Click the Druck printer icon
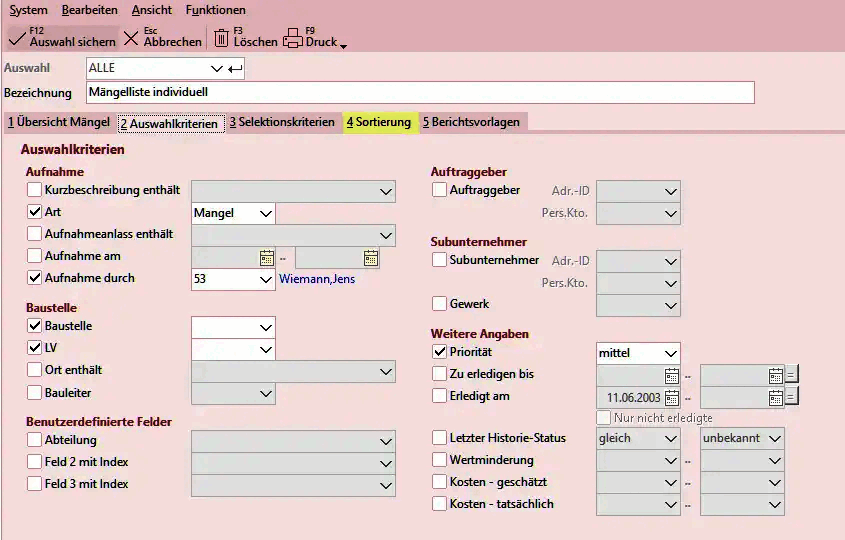This screenshot has height=540, width=845. click(x=292, y=38)
